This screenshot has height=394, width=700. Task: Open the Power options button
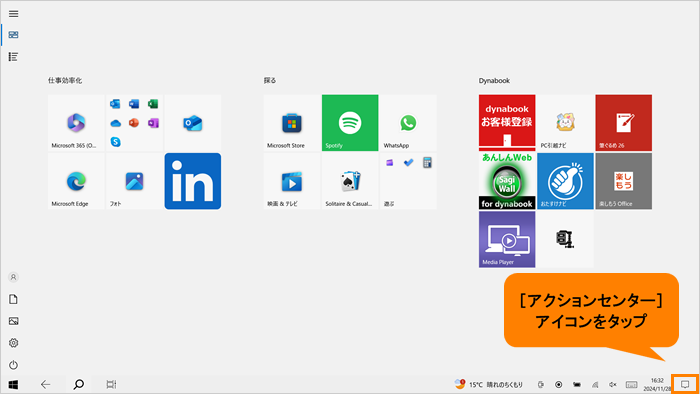[x=13, y=365]
